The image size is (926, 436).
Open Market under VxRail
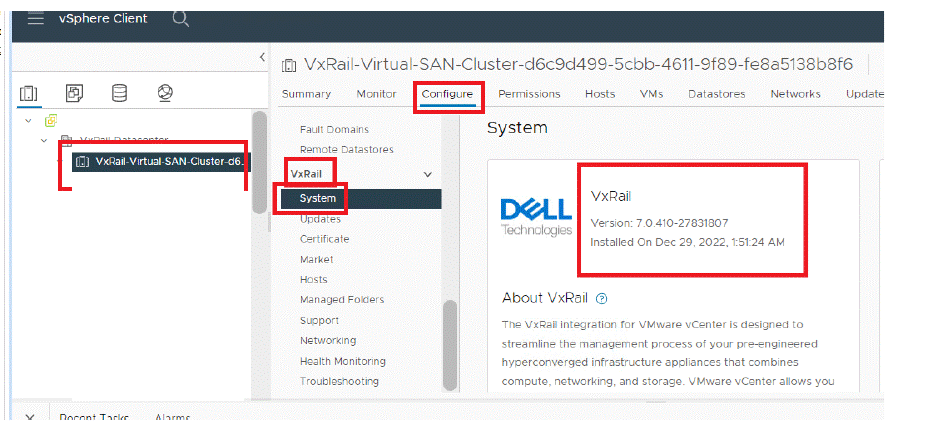point(317,259)
